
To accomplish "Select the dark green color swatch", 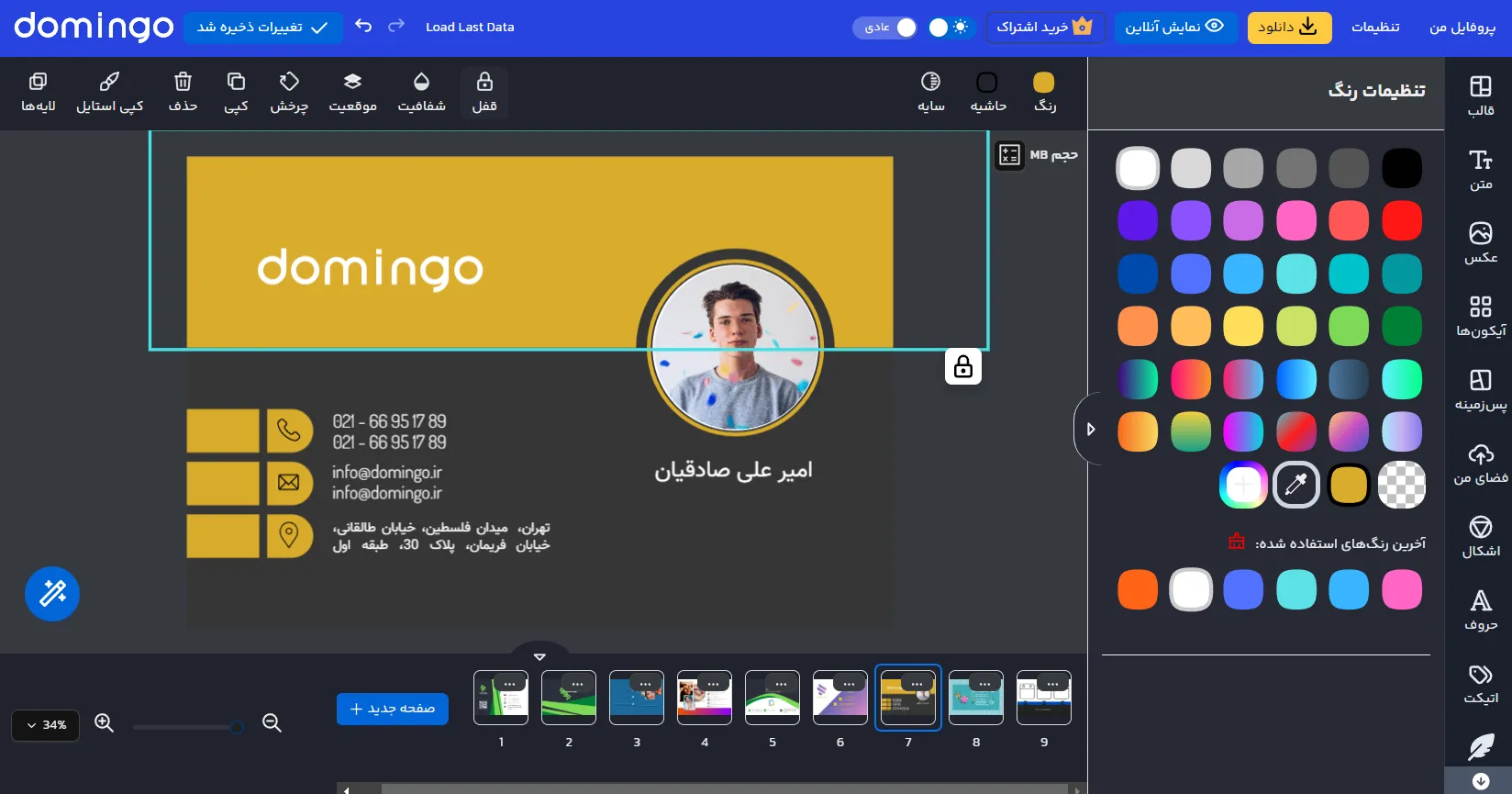I will pos(1401,326).
